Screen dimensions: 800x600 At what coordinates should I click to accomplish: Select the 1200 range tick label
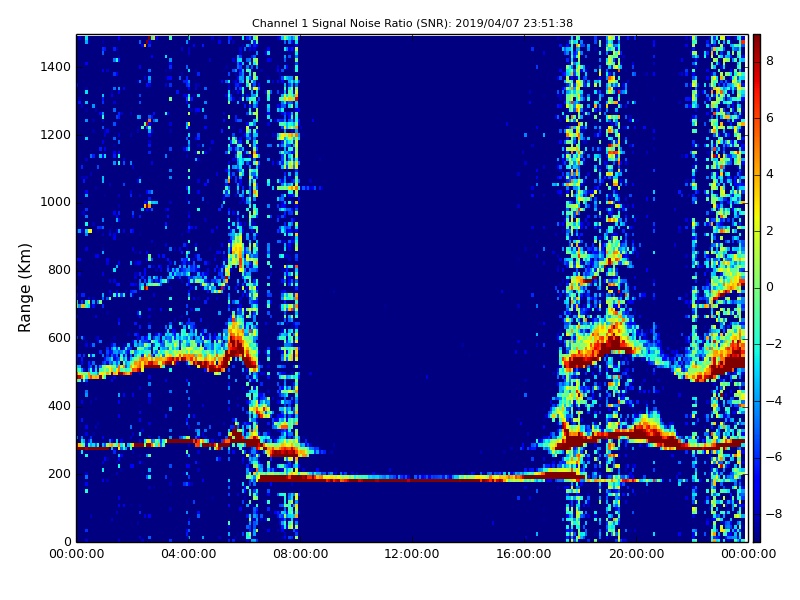point(56,135)
